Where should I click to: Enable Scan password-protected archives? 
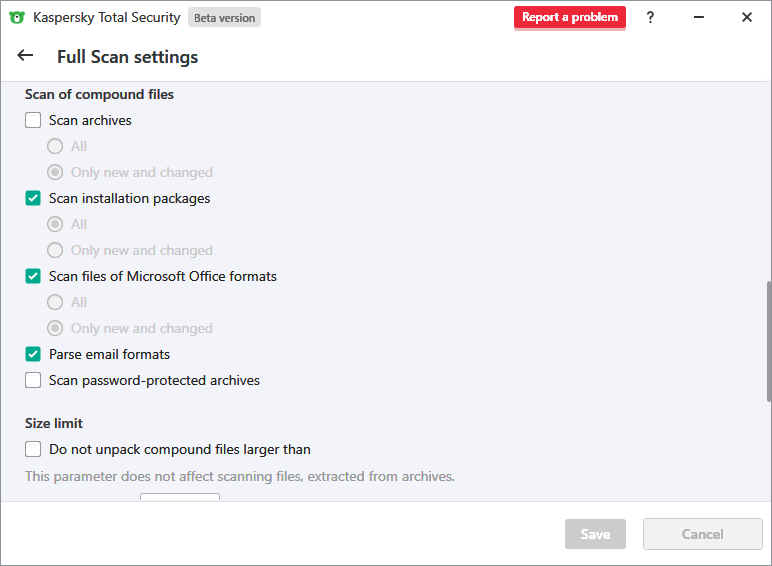[33, 380]
